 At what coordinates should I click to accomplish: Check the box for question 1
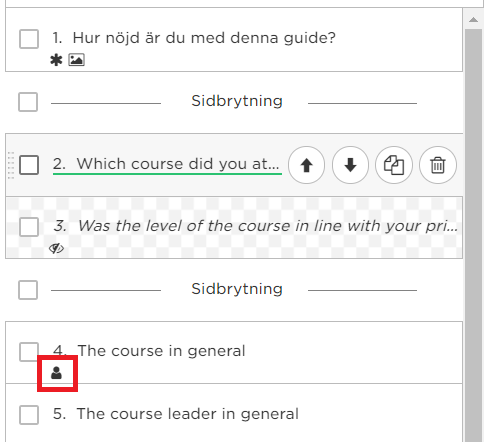(29, 39)
